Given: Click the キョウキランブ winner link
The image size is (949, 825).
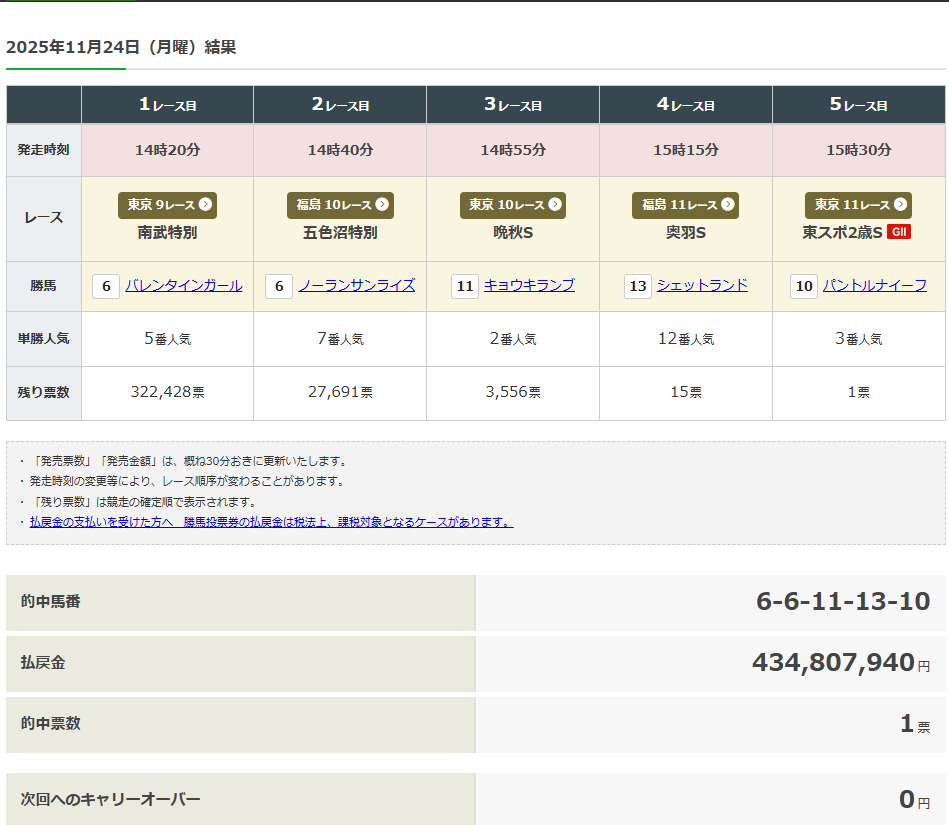Looking at the screenshot, I should tap(529, 286).
